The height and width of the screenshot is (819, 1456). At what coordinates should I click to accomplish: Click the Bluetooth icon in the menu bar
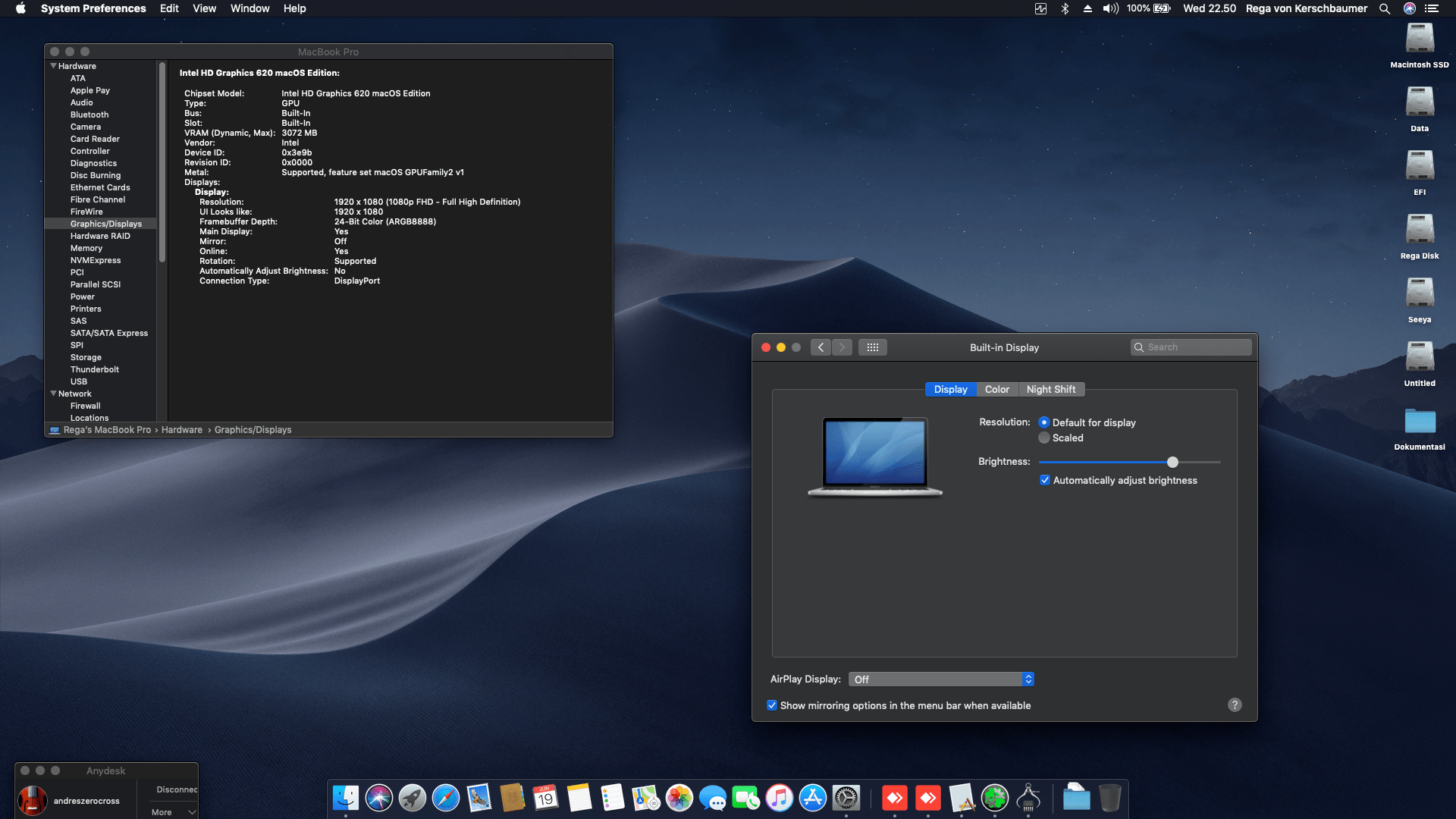[x=1065, y=8]
